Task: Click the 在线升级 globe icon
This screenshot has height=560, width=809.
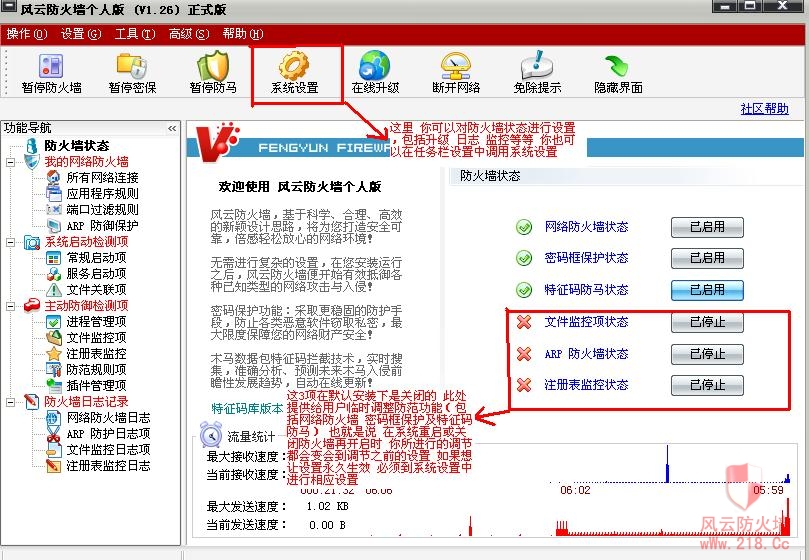Action: [x=375, y=66]
